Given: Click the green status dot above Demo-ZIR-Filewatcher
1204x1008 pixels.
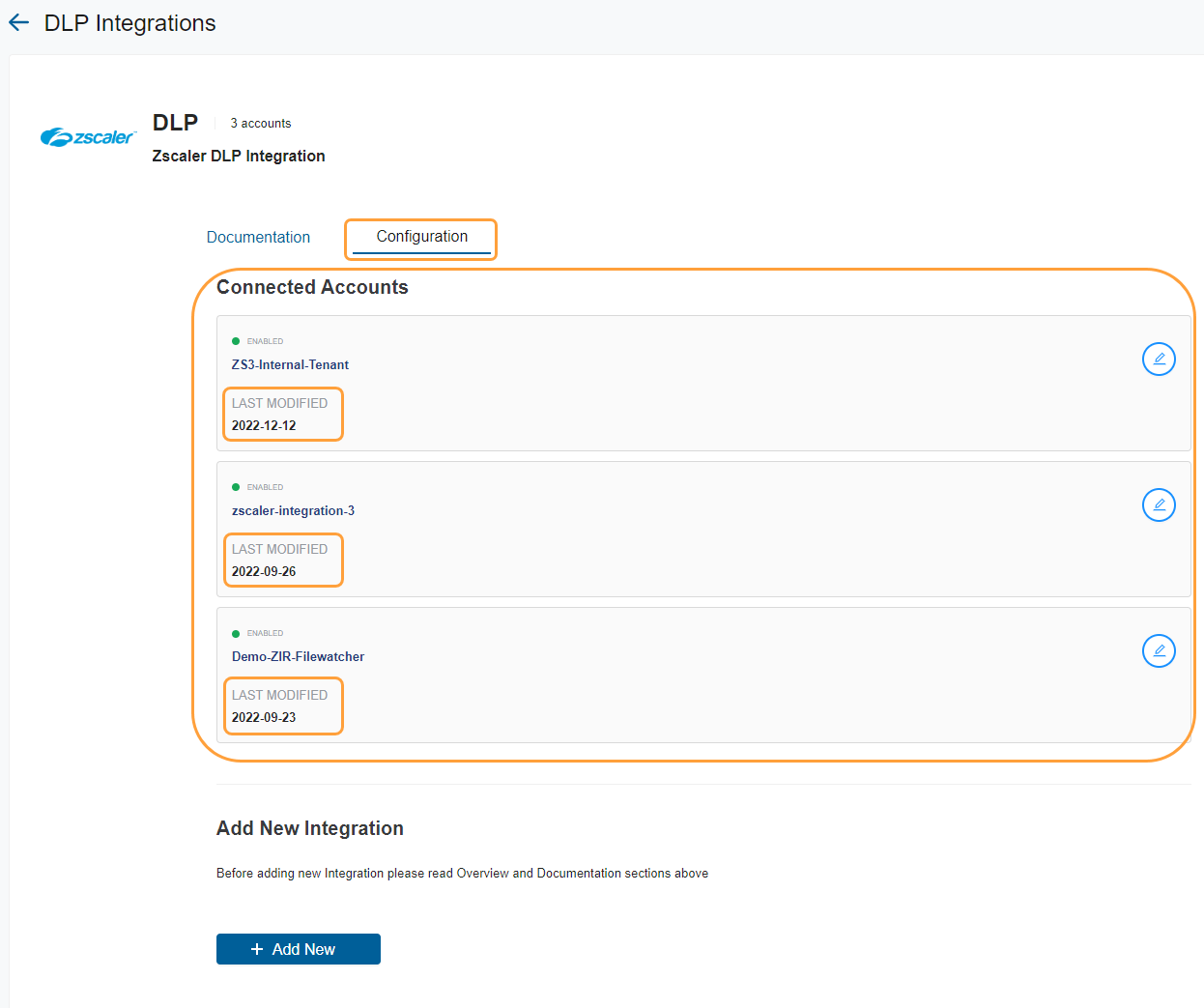Looking at the screenshot, I should (x=236, y=634).
